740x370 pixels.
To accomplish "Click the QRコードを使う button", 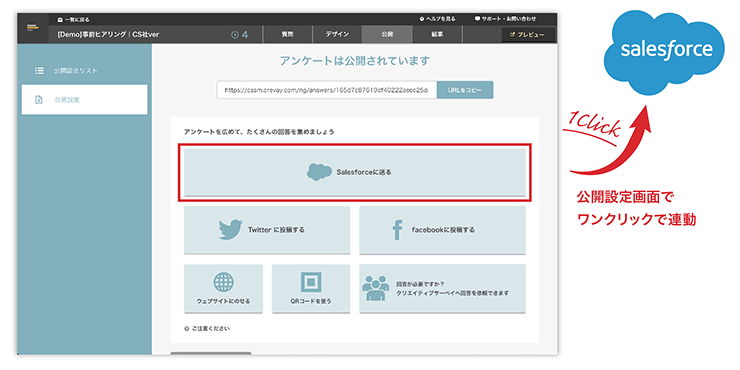I will 311,288.
